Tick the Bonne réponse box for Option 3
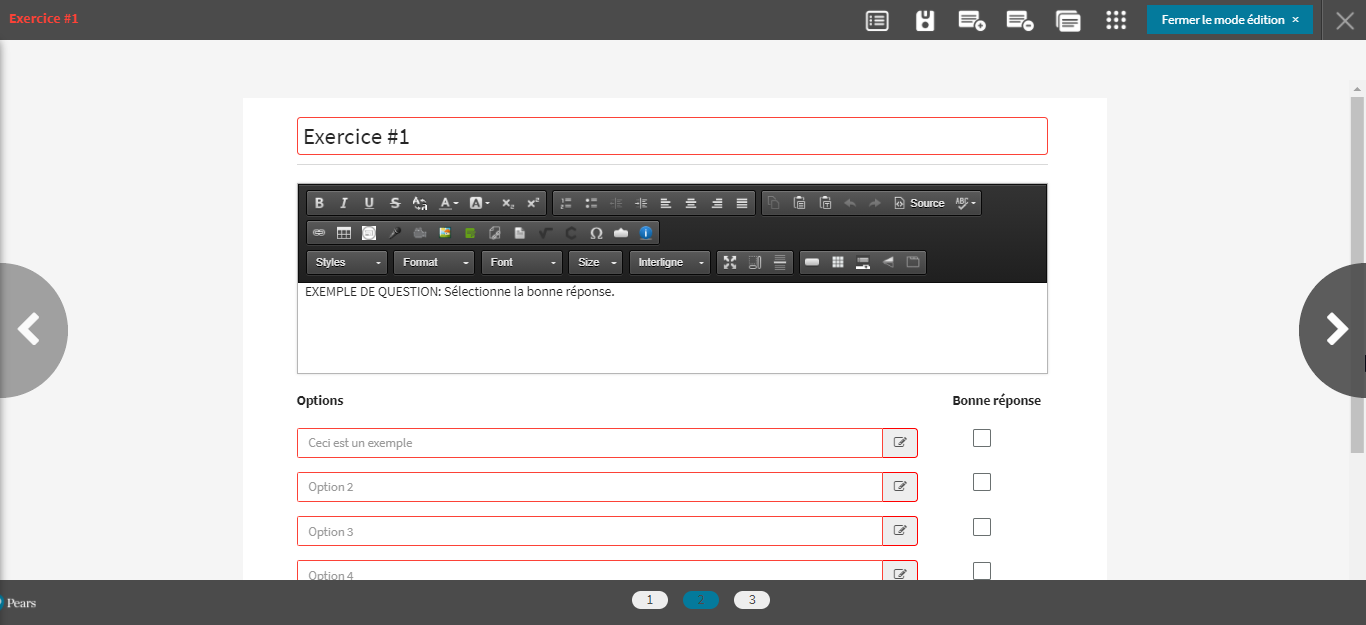The width and height of the screenshot is (1366, 625). (x=982, y=527)
